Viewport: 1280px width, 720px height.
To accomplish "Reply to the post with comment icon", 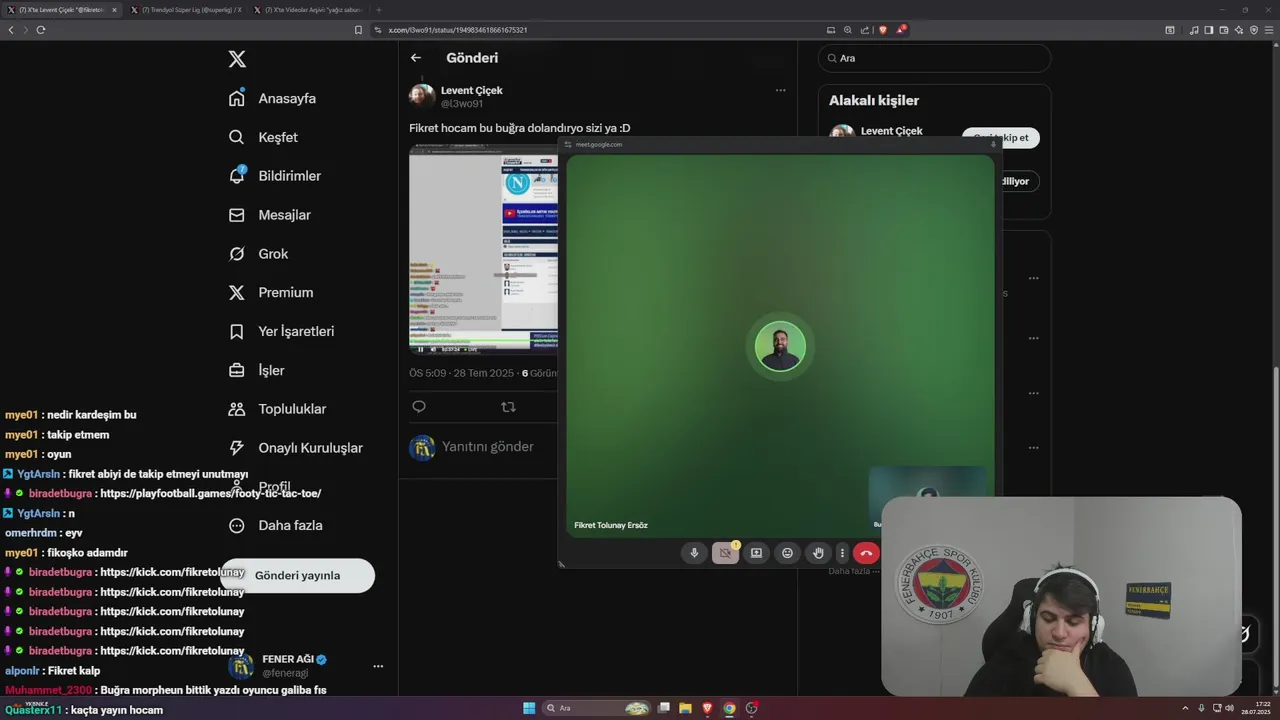I will [x=419, y=407].
